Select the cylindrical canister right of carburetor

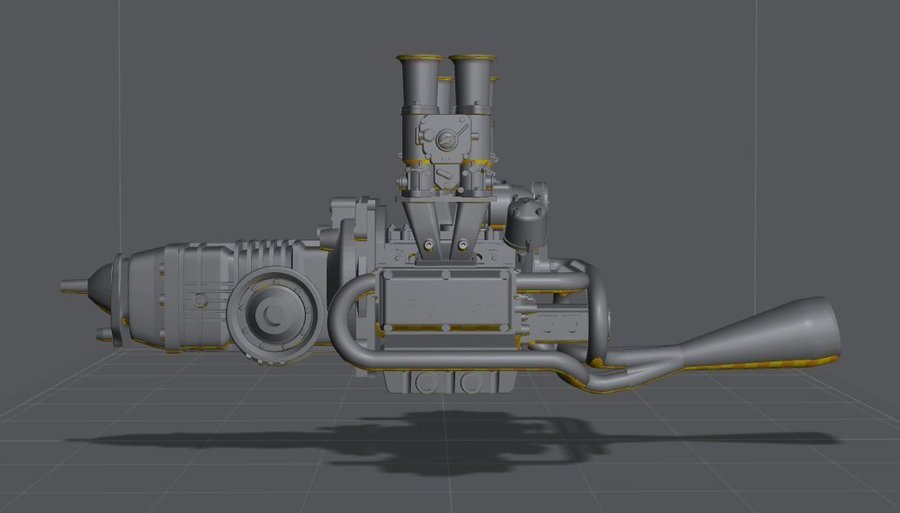click(x=525, y=225)
